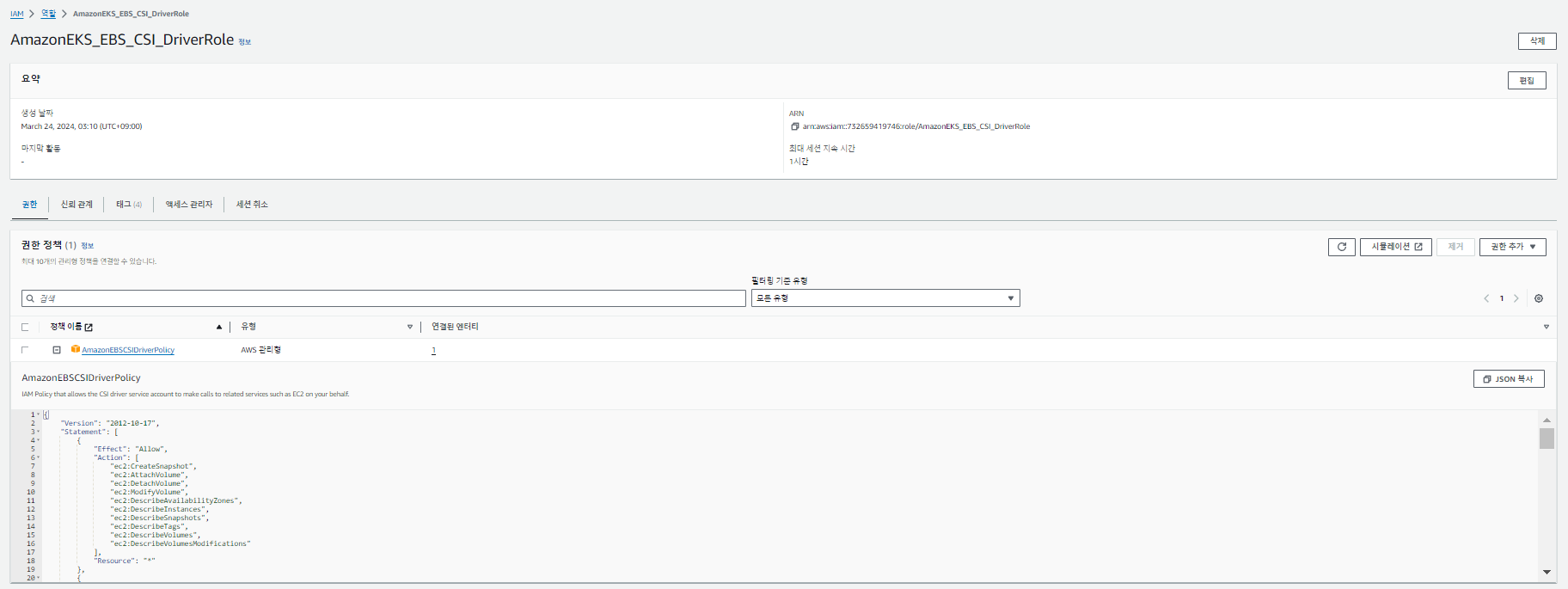Copy policy with the JSON 복사 button

click(x=1509, y=379)
